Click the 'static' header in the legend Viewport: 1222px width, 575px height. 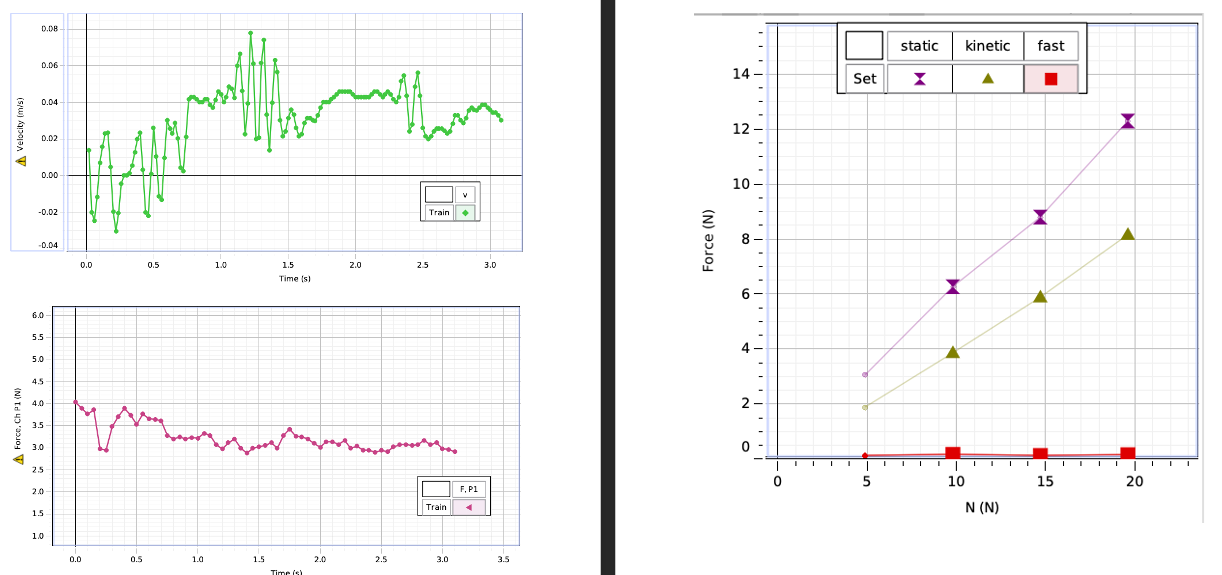tap(919, 46)
